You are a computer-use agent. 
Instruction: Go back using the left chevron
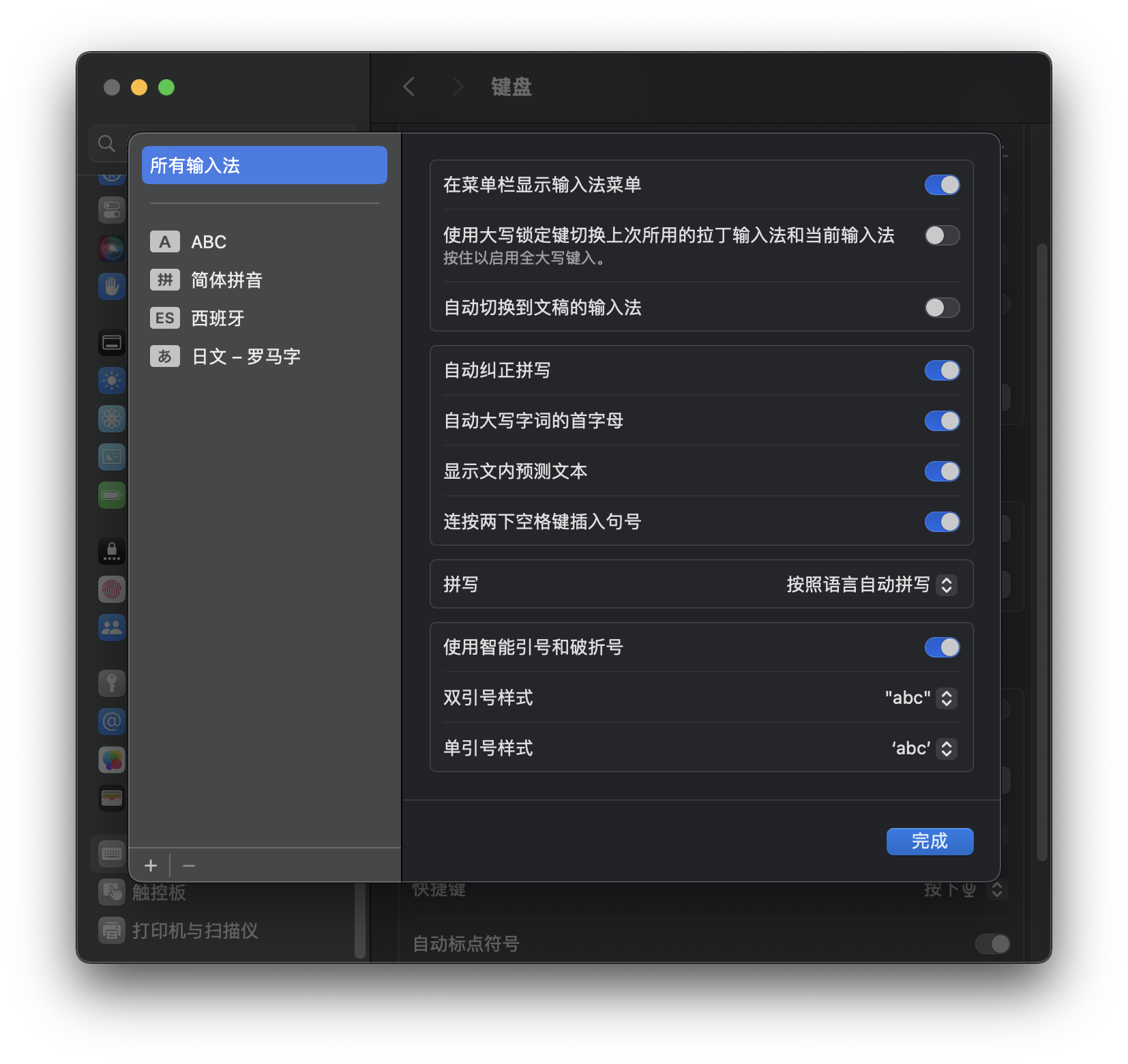409,87
